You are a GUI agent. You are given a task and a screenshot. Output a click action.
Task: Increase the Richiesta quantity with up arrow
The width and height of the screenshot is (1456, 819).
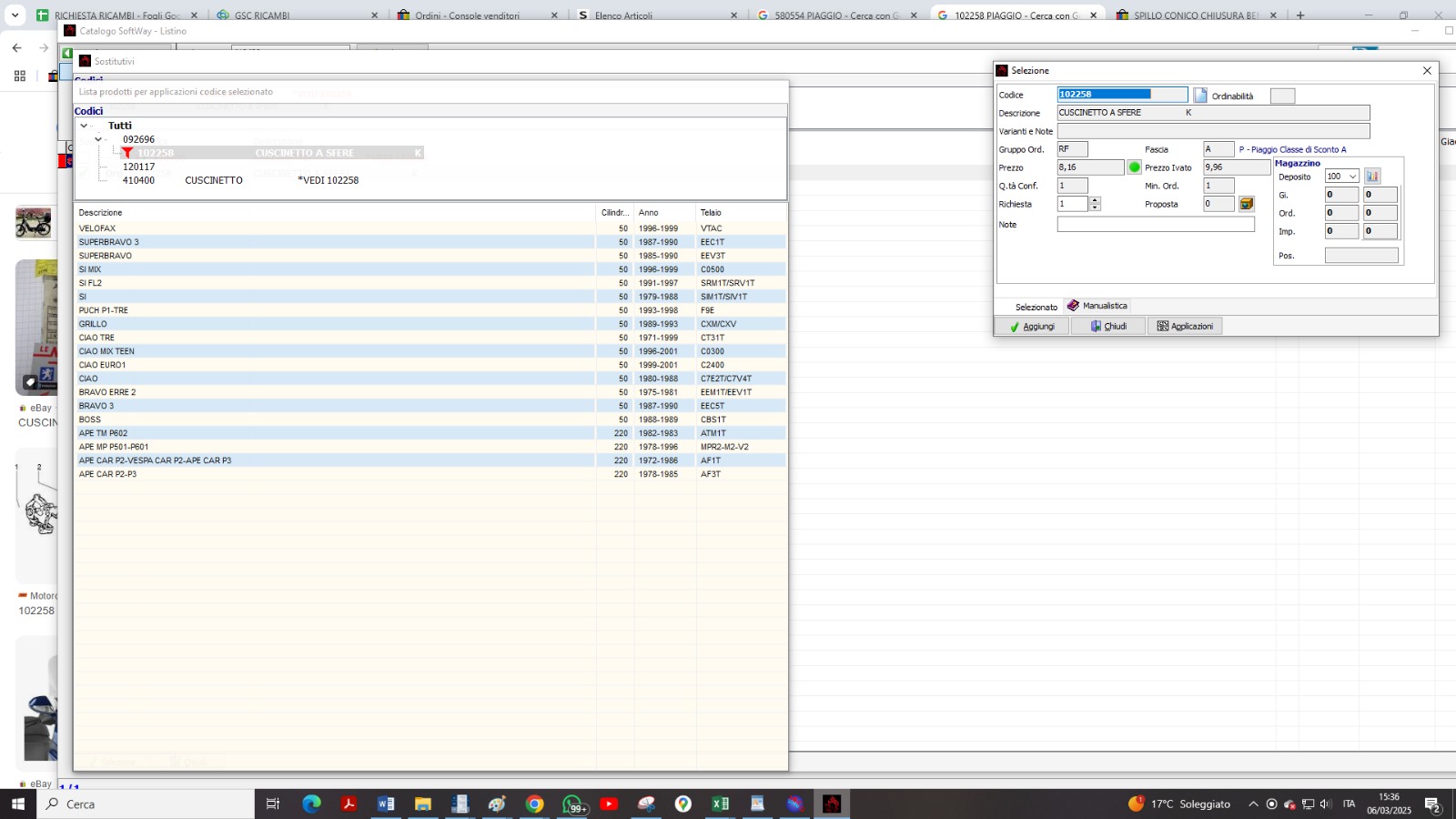coord(1095,200)
